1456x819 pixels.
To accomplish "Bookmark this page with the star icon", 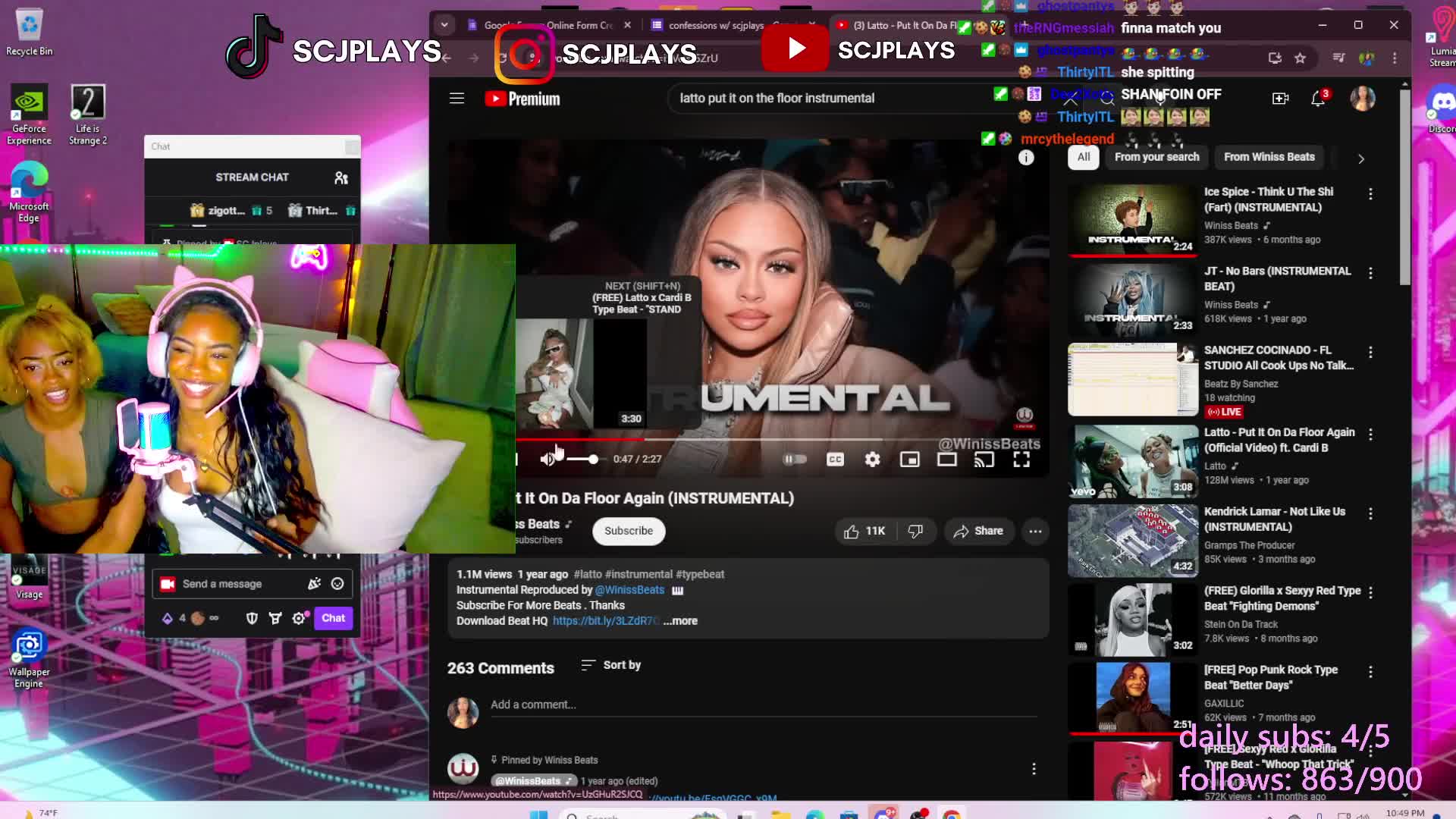I will click(x=1300, y=58).
